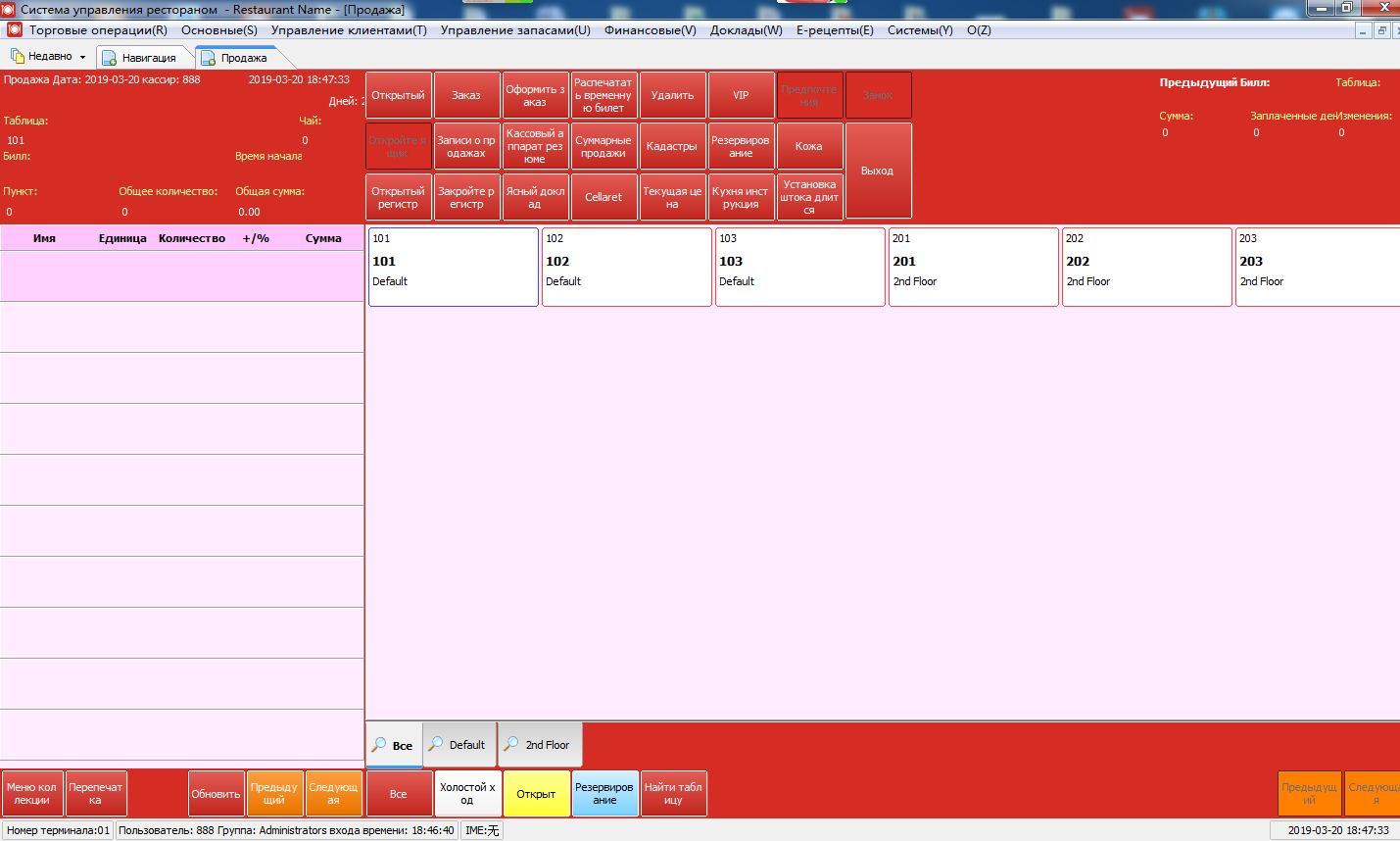
Task: Click Открытый регистр button
Action: click(x=398, y=197)
